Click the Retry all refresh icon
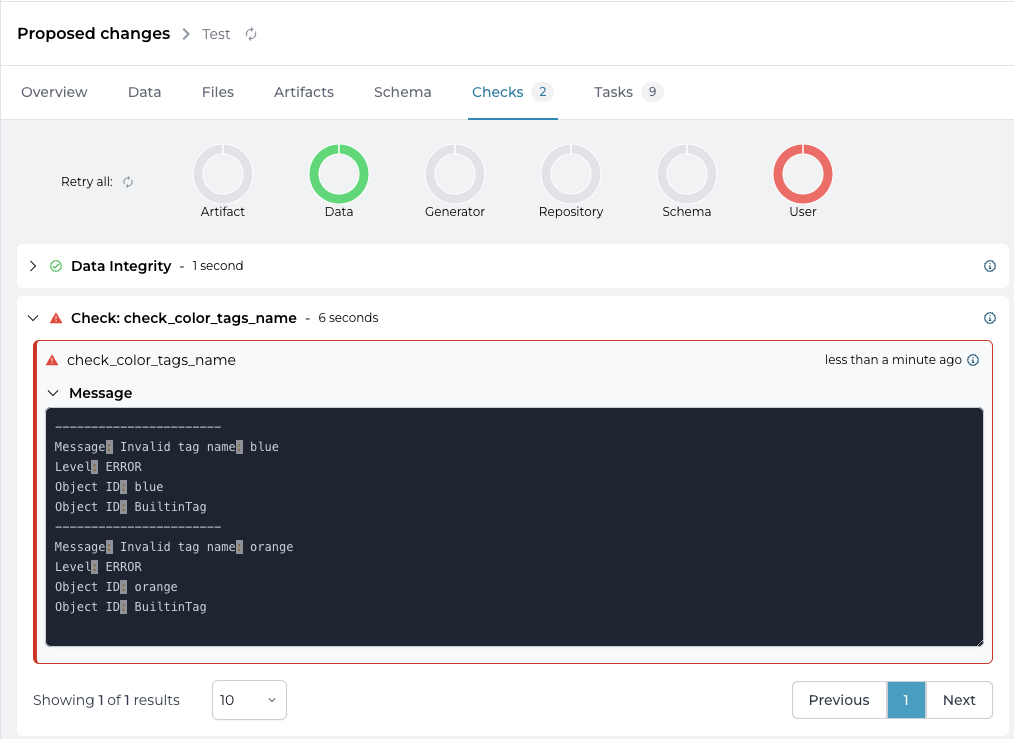 (128, 182)
